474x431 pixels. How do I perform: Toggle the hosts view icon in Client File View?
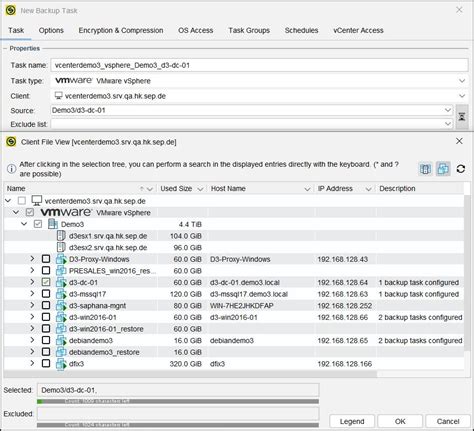(x=425, y=169)
